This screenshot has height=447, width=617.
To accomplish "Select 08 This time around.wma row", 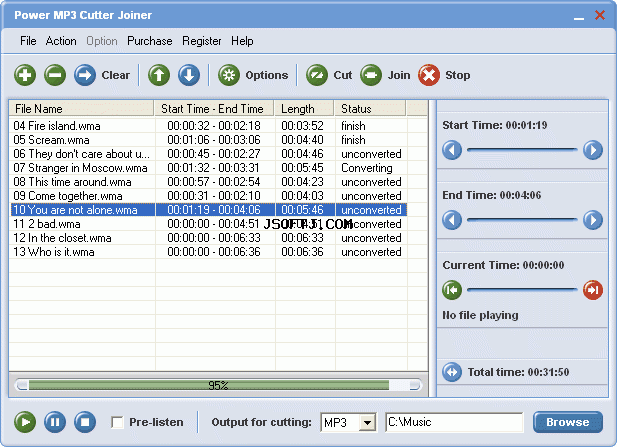I will coord(209,182).
